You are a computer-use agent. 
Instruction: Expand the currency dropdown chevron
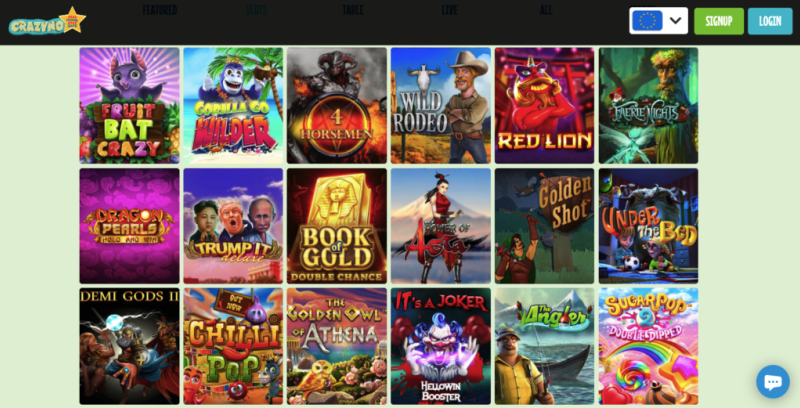pyautogui.click(x=675, y=21)
